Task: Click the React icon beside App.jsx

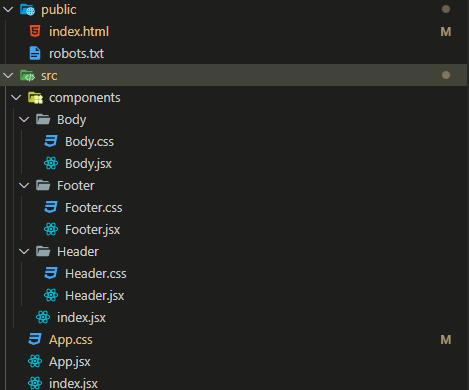Action: coord(35,361)
